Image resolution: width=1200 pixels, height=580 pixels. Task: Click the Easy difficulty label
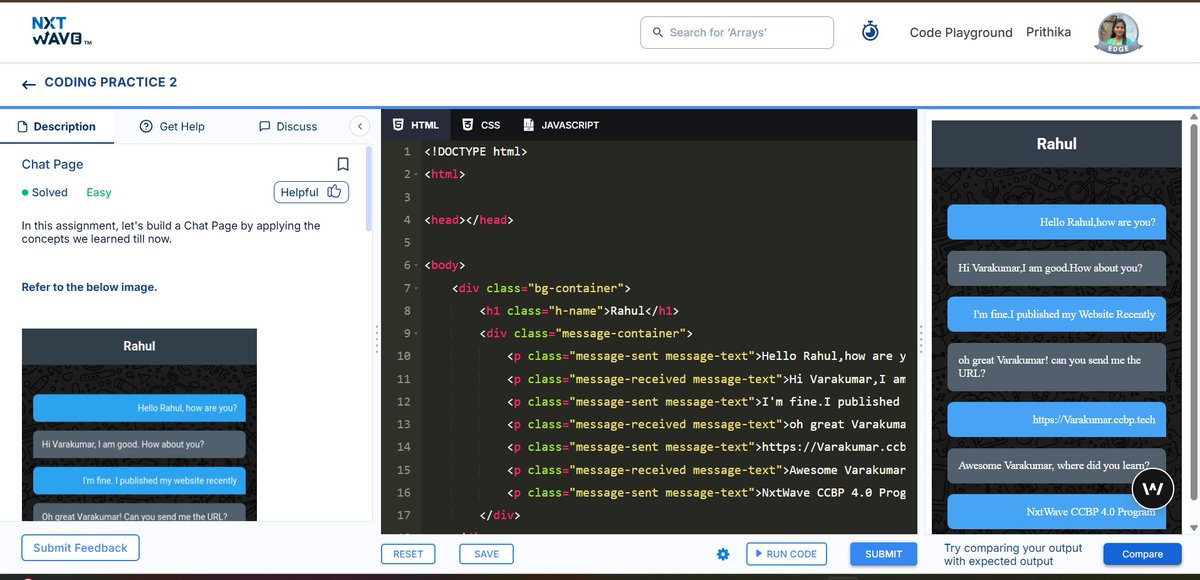point(99,192)
